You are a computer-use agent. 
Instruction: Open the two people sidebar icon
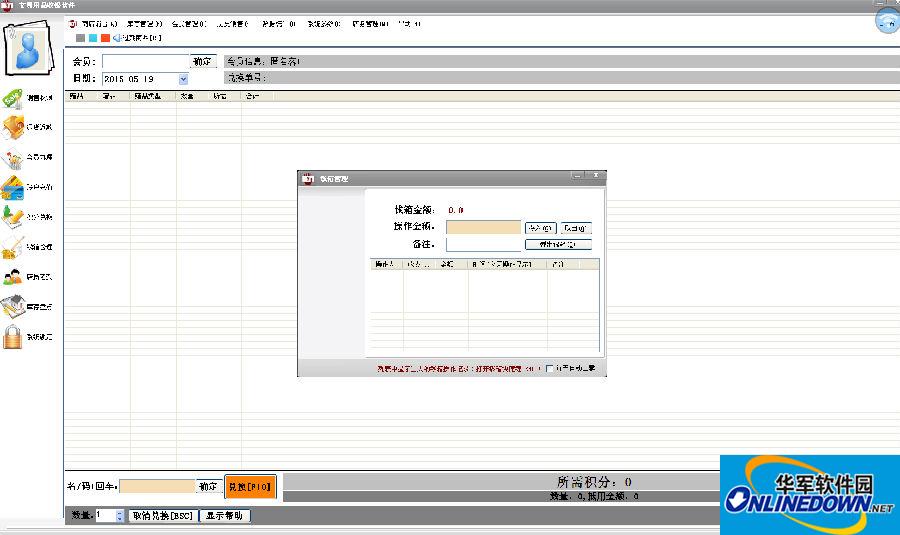(13, 277)
